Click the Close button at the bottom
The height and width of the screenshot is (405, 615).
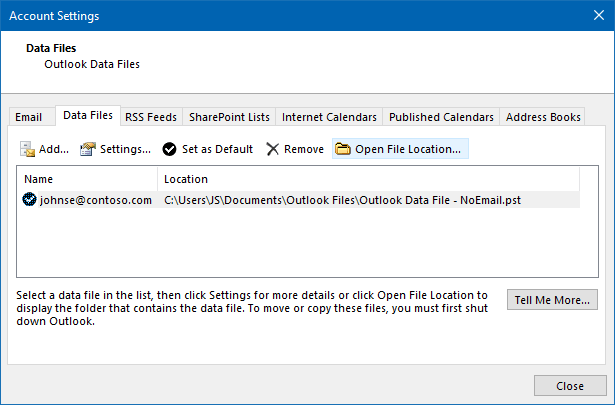tap(570, 386)
